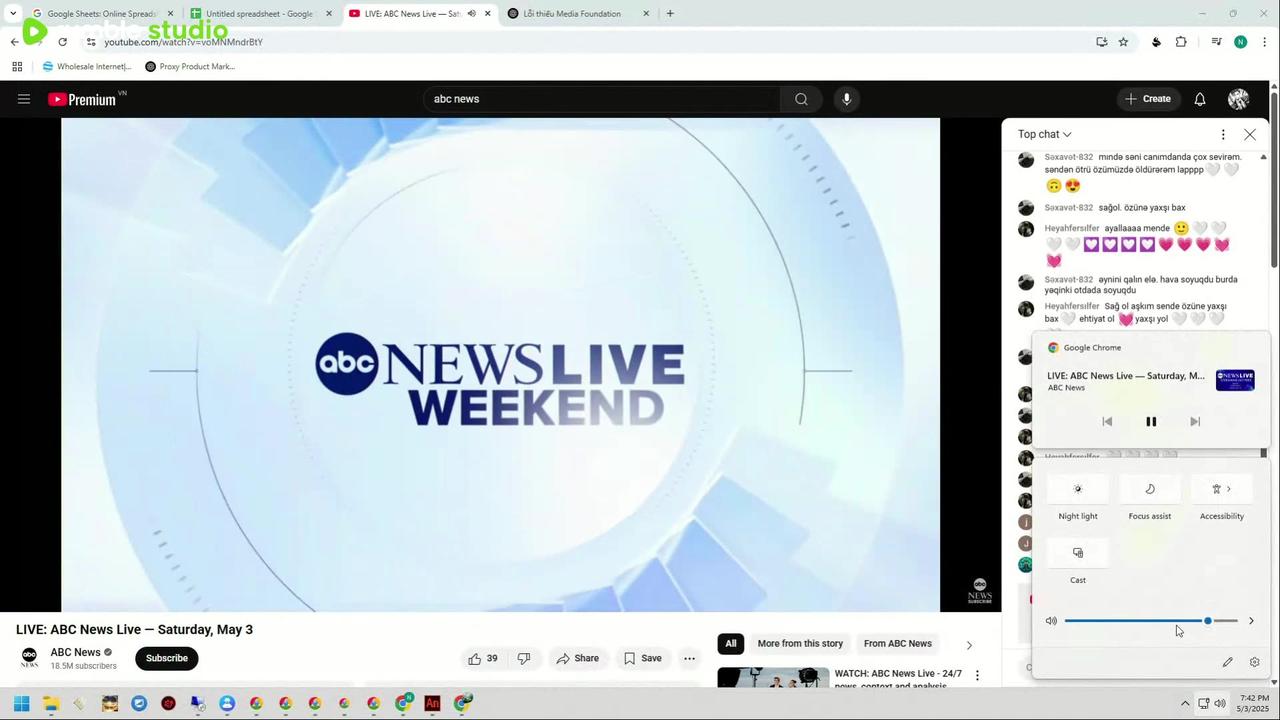Show hidden system tray icons
Screen dimensions: 1280x720
[1185, 703]
